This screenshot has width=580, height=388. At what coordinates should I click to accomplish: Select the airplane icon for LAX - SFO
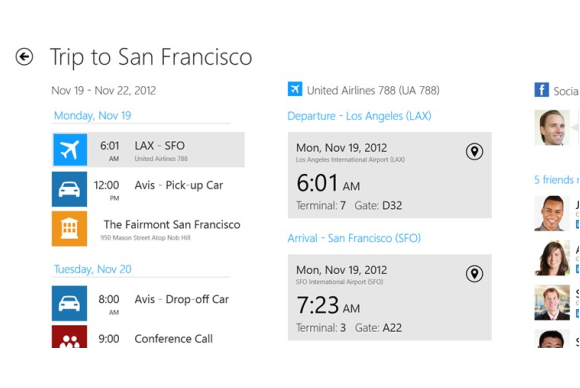pyautogui.click(x=70, y=149)
